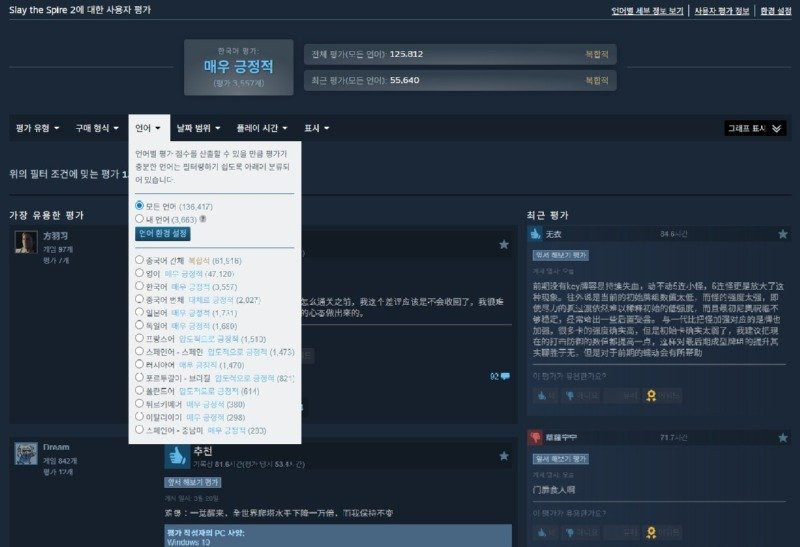The image size is (800, 547).
Task: Filter reviews by 한국어 language
Action: pyautogui.click(x=140, y=286)
